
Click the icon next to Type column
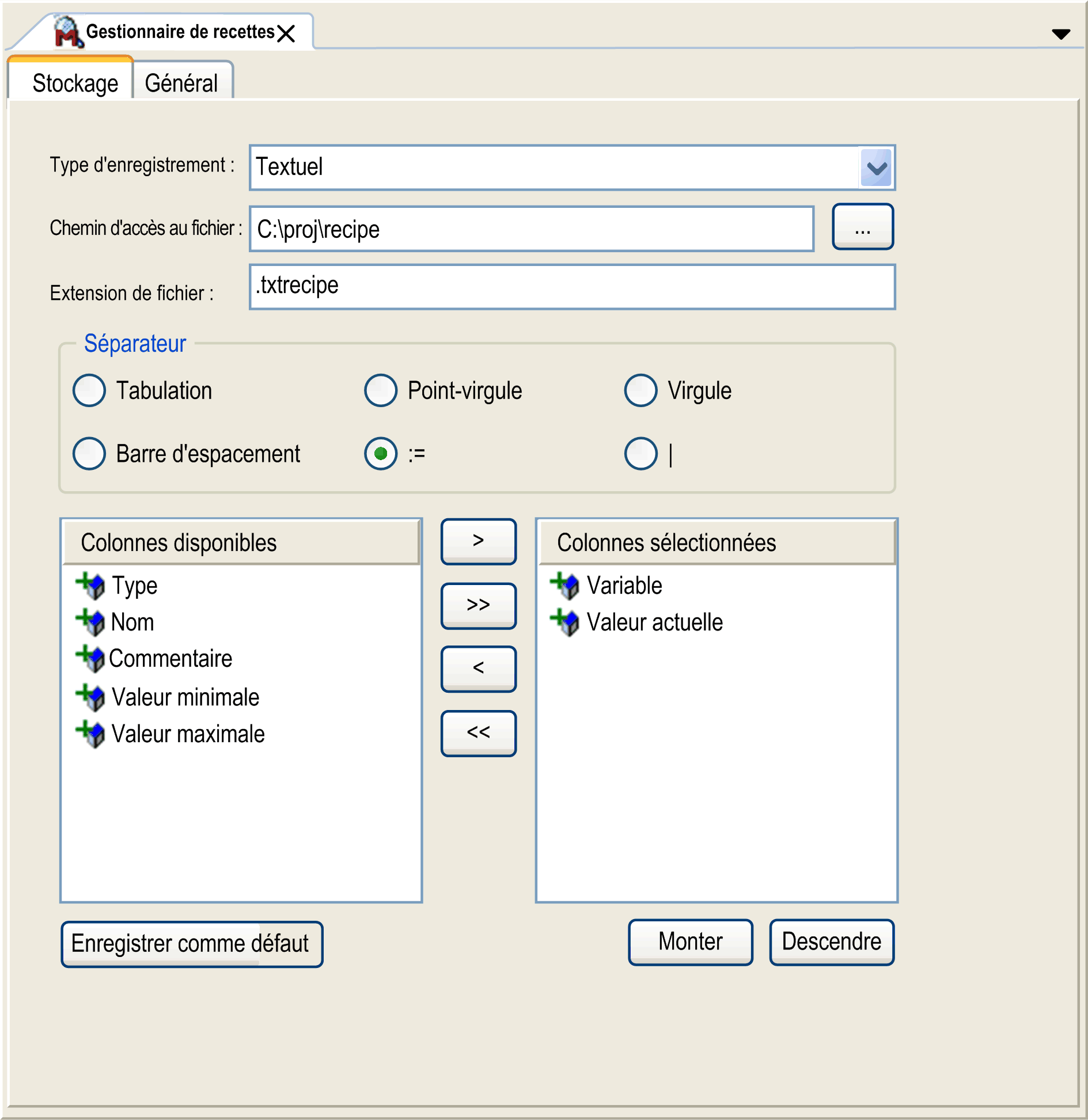(90, 586)
